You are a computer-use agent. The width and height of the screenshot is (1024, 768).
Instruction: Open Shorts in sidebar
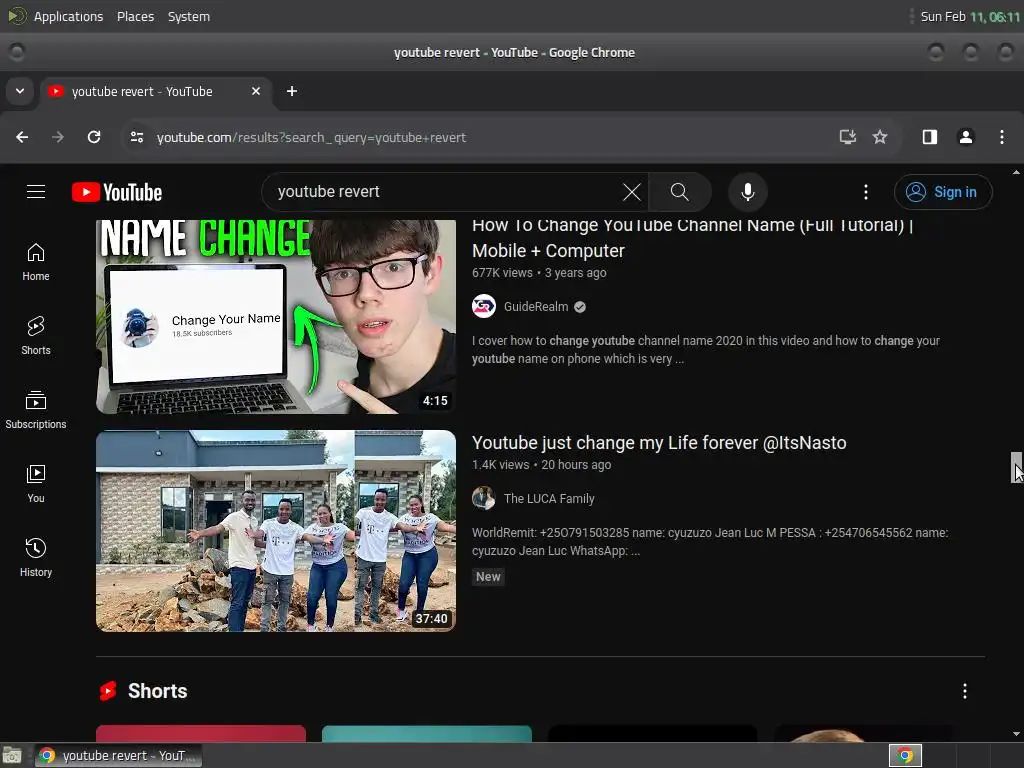pyautogui.click(x=36, y=336)
